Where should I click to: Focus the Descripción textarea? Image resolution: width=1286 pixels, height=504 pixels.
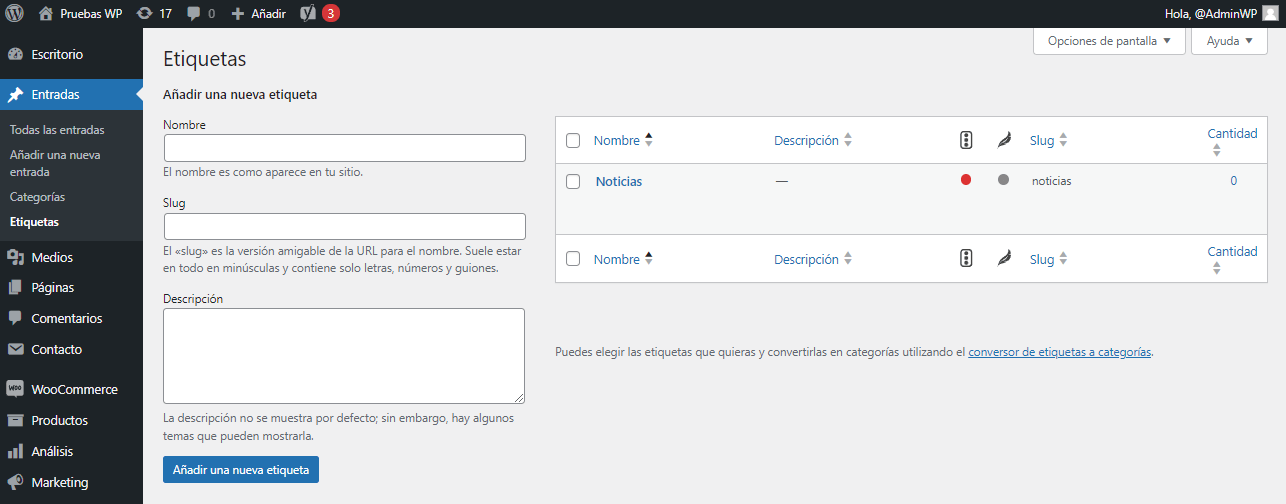tap(344, 356)
